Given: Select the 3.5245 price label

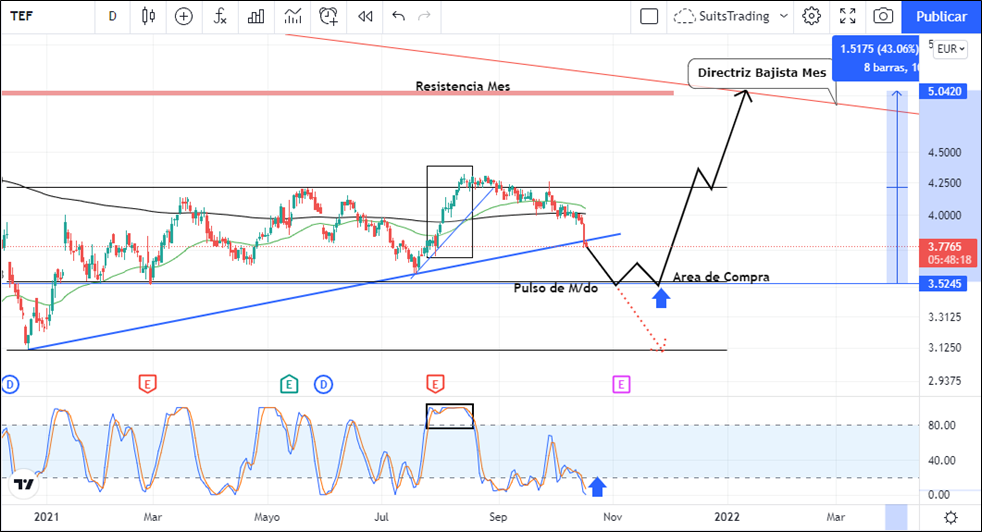Looking at the screenshot, I should pos(944,284).
